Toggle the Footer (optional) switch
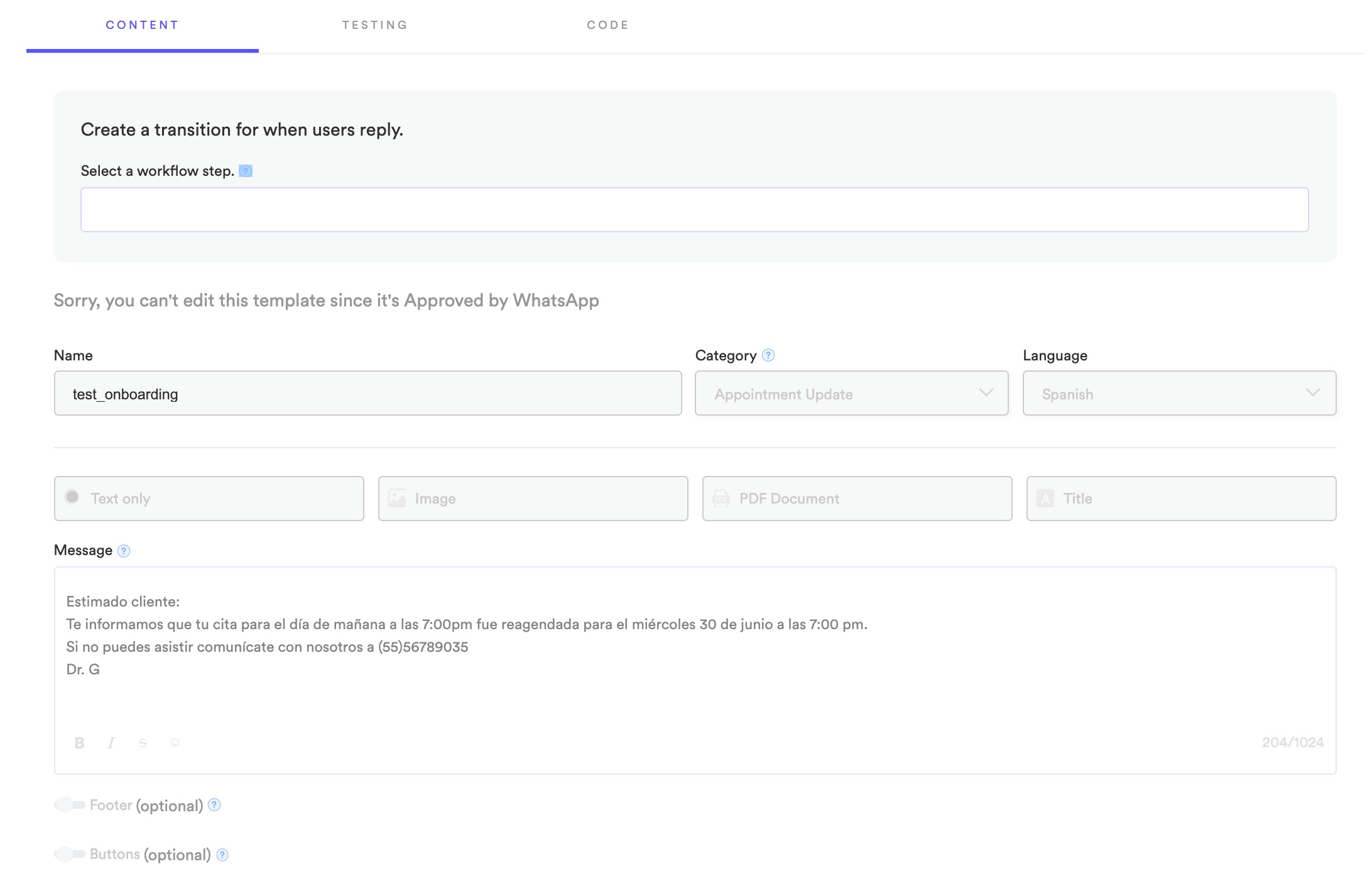Image resolution: width=1372 pixels, height=874 pixels. click(69, 804)
